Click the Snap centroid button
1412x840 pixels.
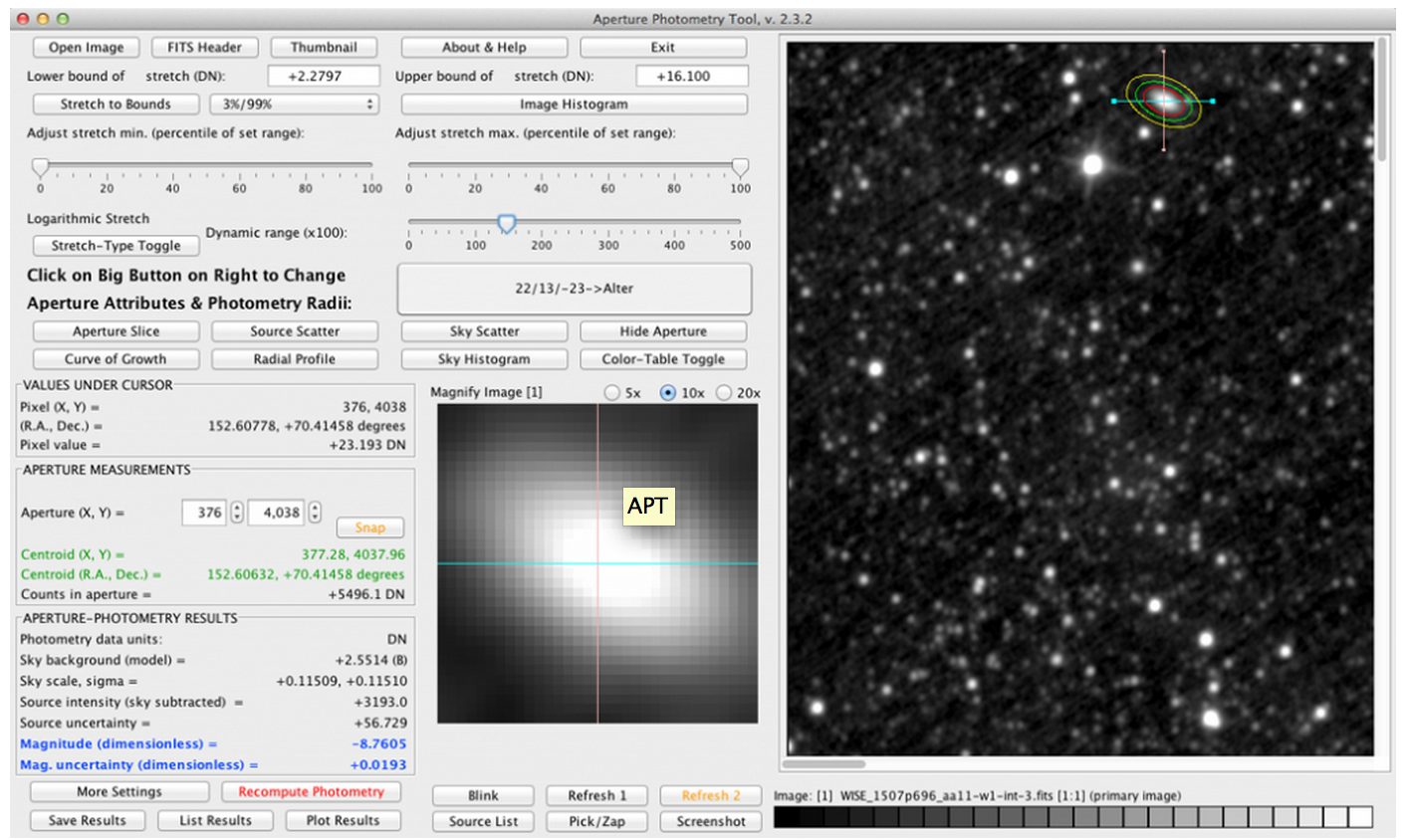point(369,527)
